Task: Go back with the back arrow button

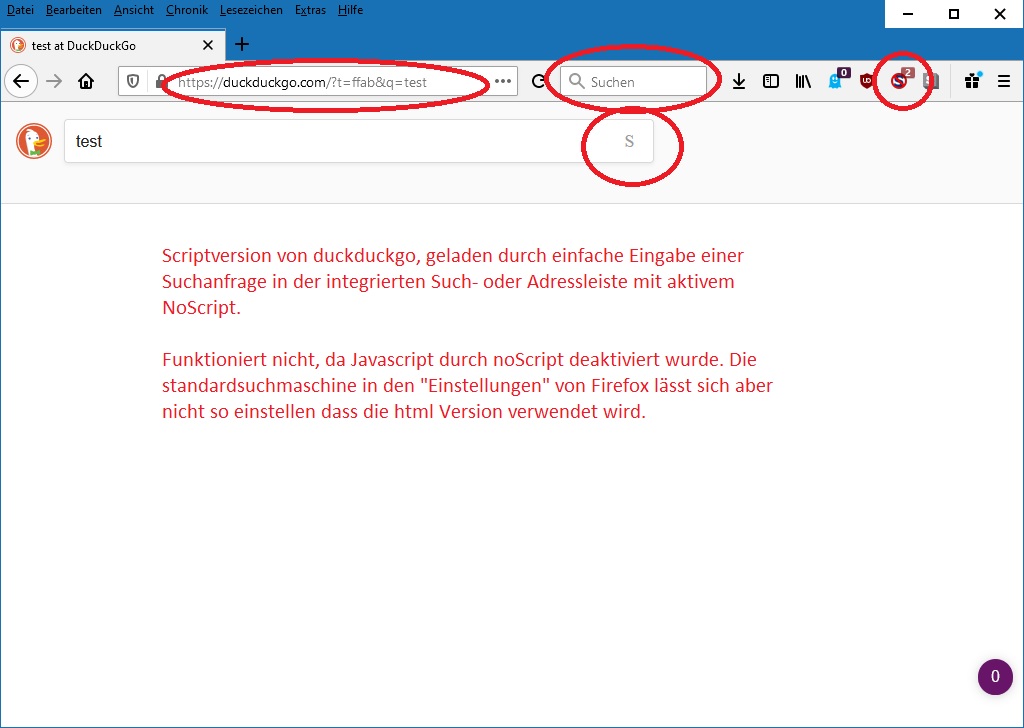Action: (21, 82)
